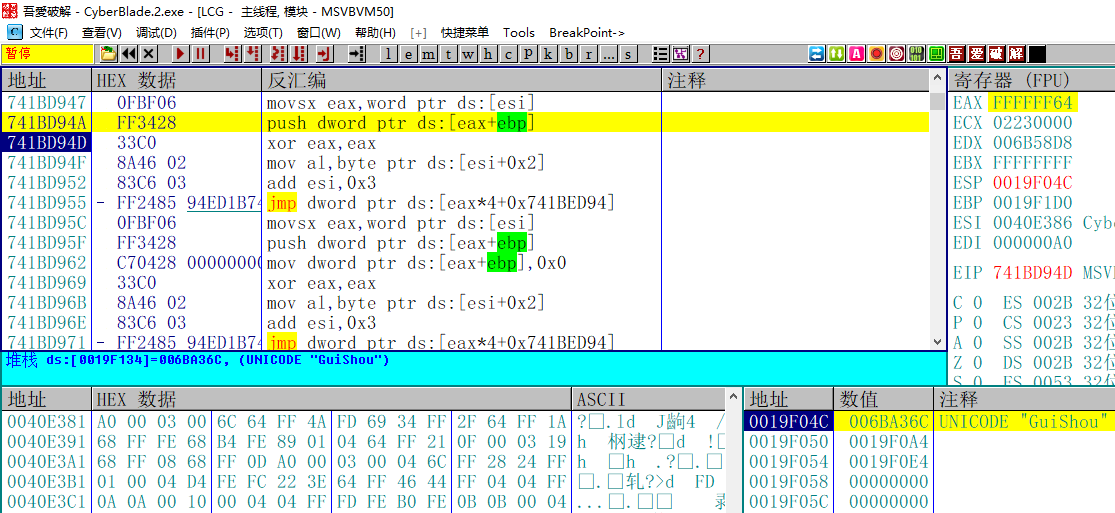Show source with 's' button
Viewport: 1115px width, 513px height.
click(x=628, y=54)
